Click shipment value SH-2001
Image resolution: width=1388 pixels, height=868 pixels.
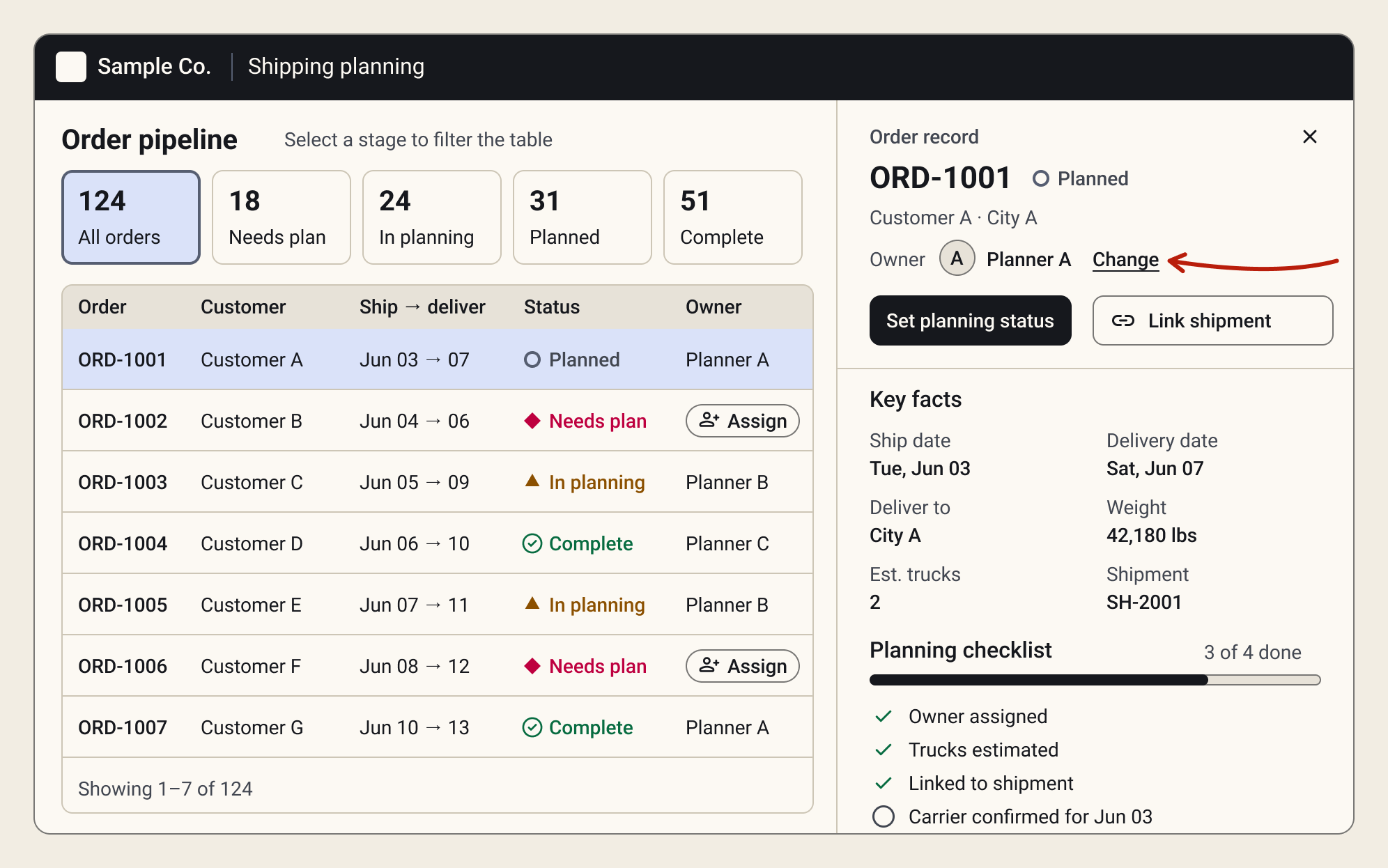(x=1144, y=602)
